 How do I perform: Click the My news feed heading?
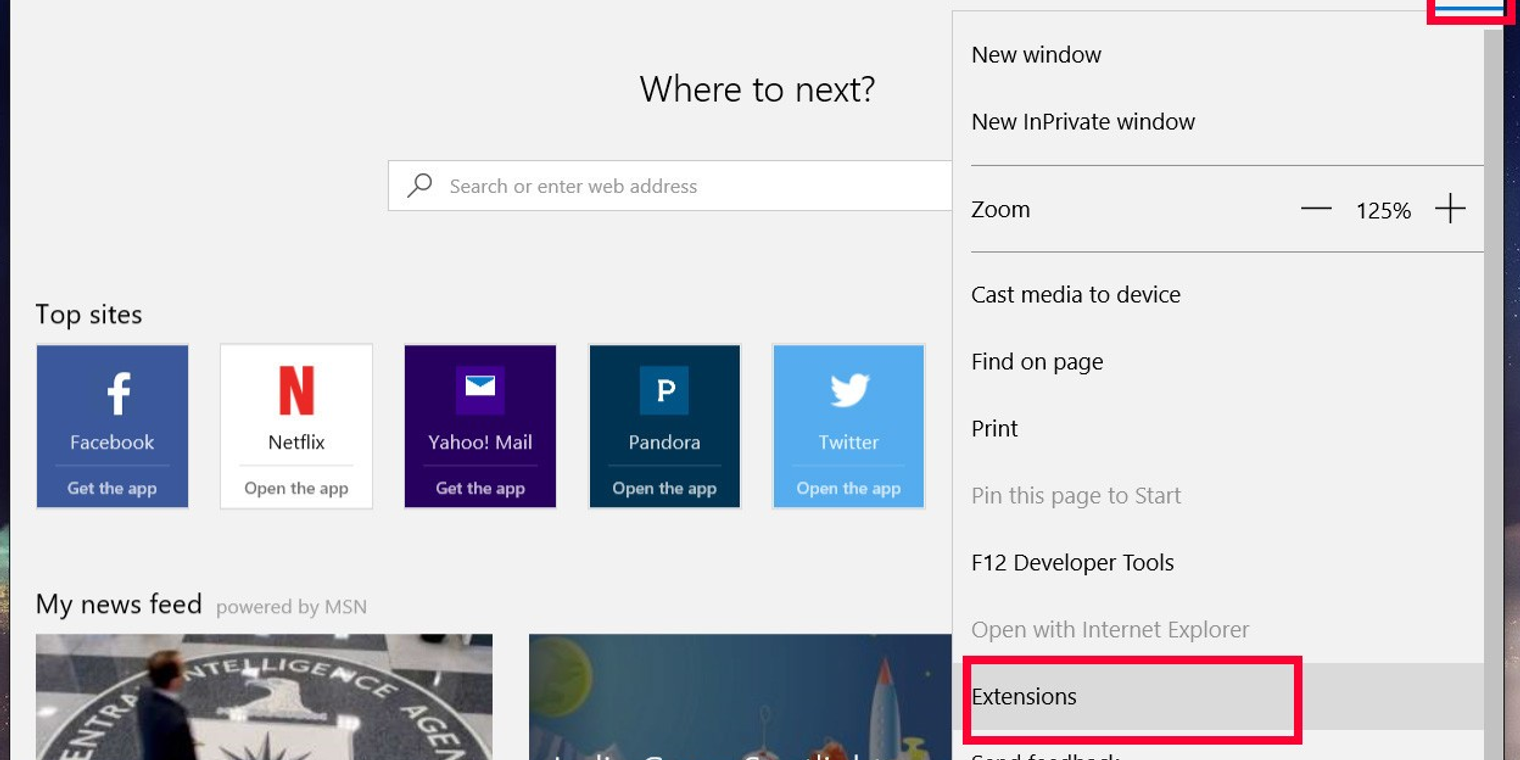tap(119, 605)
